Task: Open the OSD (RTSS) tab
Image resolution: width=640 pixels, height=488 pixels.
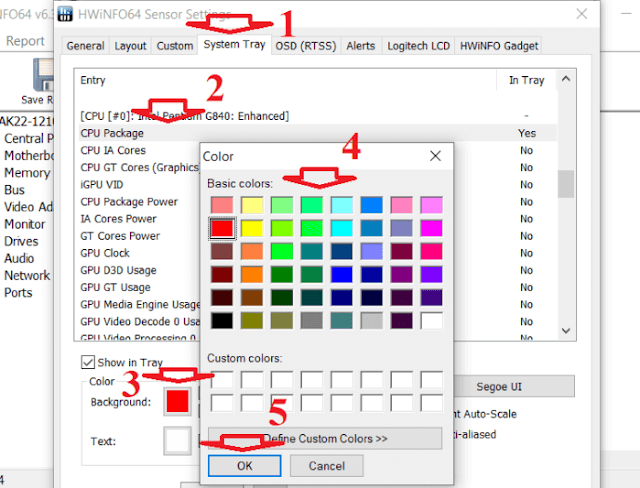Action: (306, 46)
